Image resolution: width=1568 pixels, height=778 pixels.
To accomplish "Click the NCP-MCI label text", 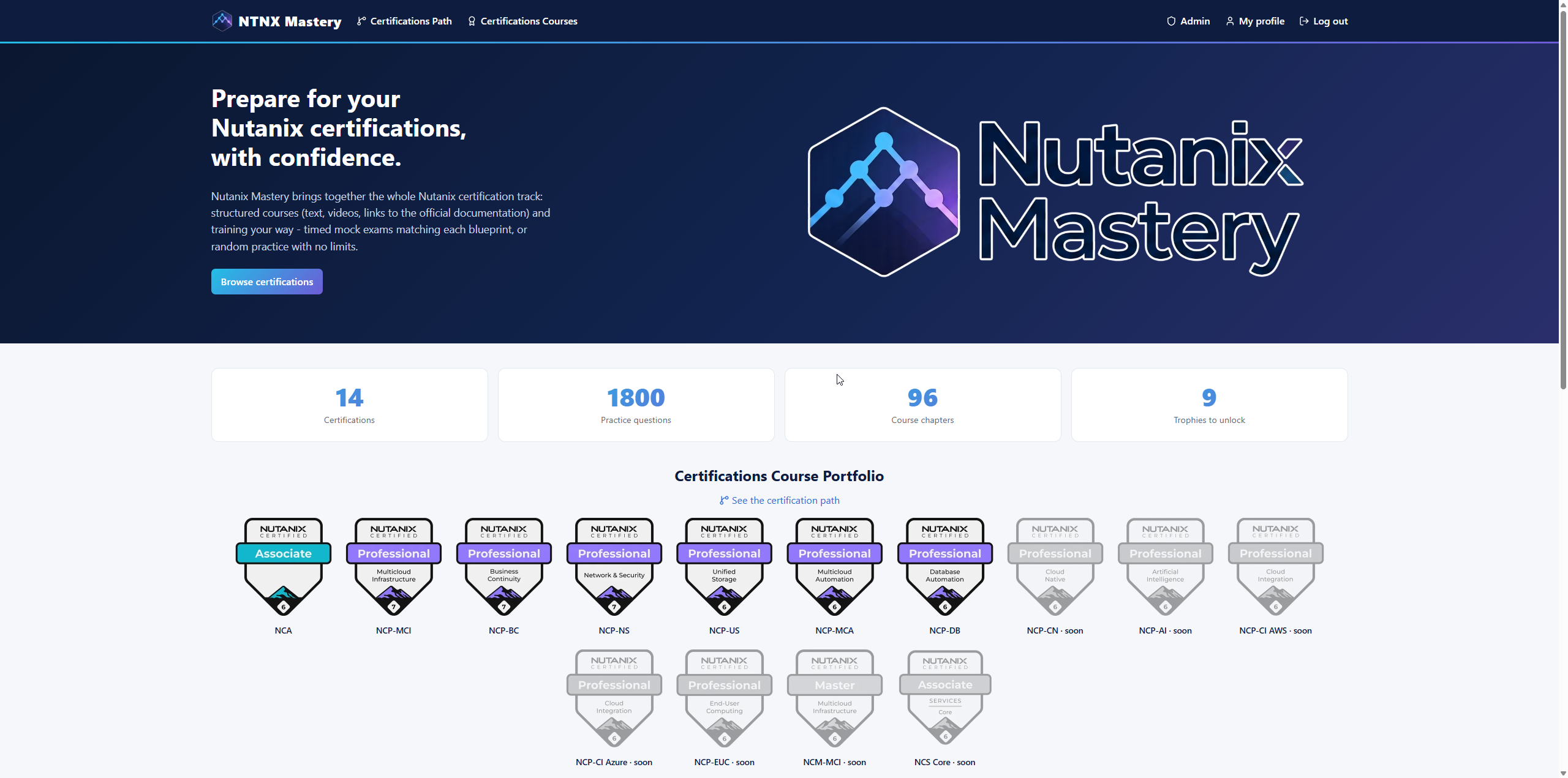I will 394,630.
